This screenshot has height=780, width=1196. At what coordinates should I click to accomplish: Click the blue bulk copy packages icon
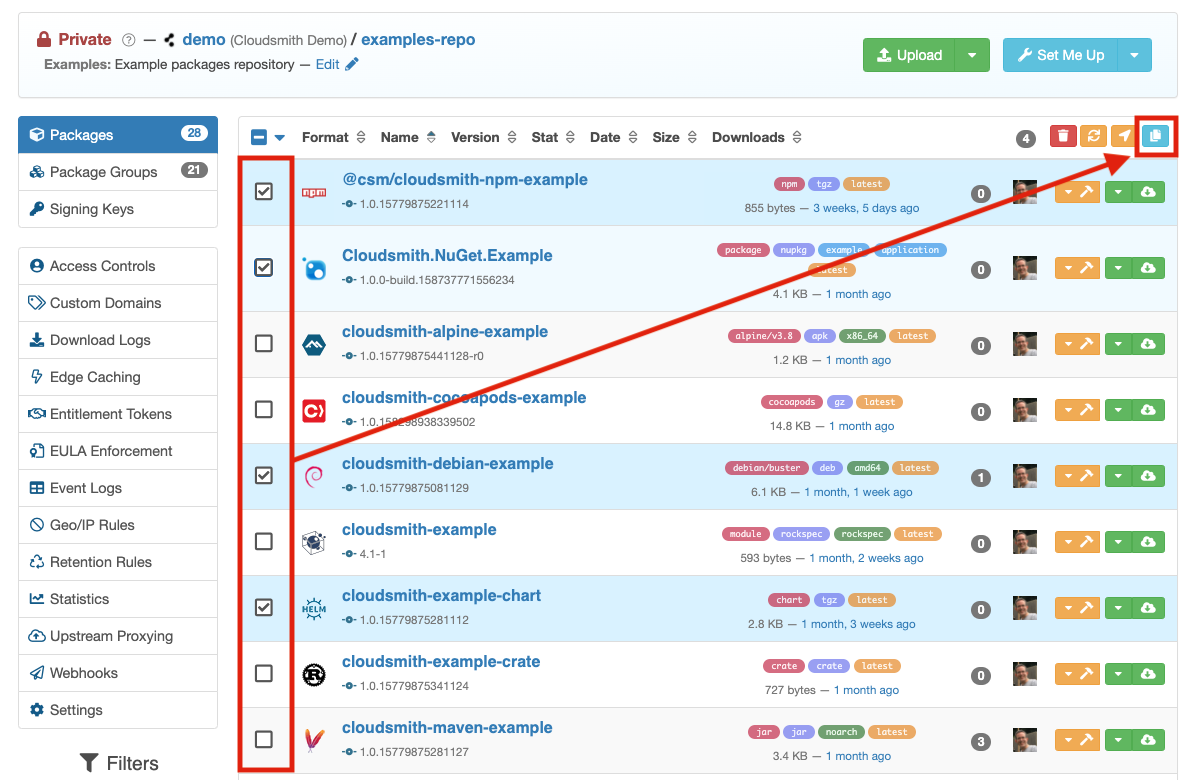[1156, 136]
